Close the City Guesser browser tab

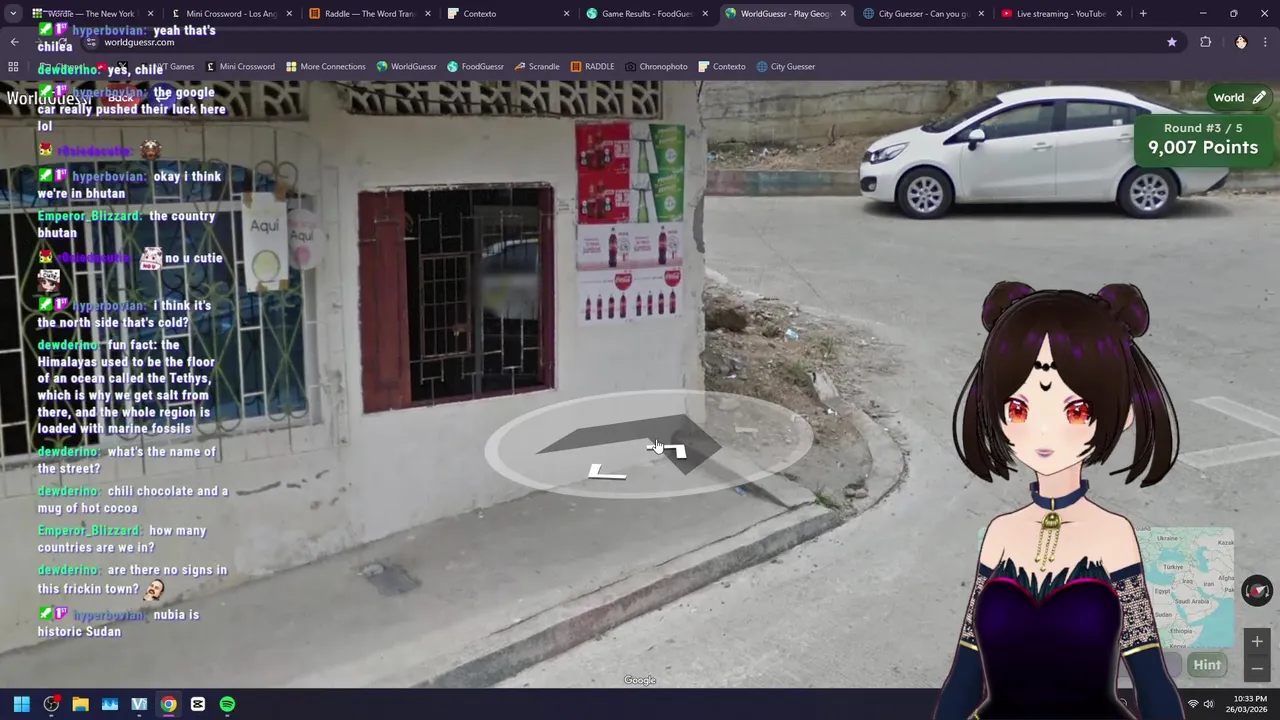click(980, 14)
